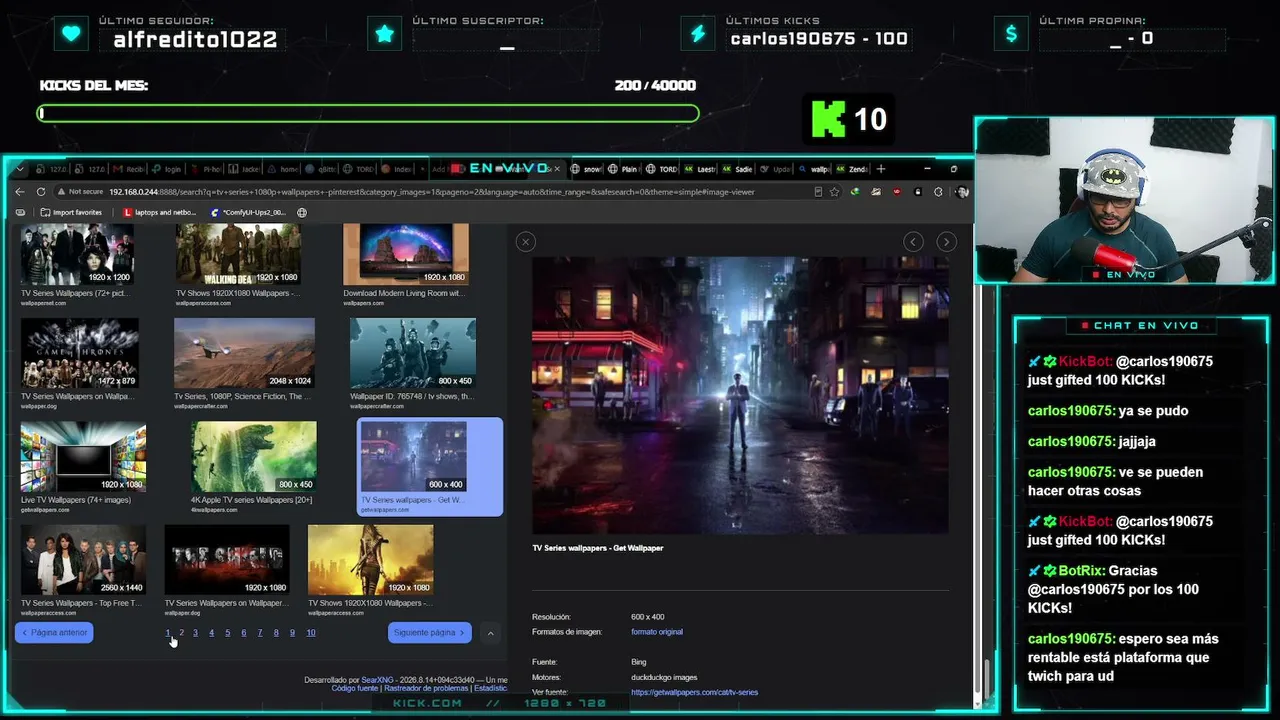
Task: Open the ComfyUI-Ups2 bookmark
Action: 248,212
